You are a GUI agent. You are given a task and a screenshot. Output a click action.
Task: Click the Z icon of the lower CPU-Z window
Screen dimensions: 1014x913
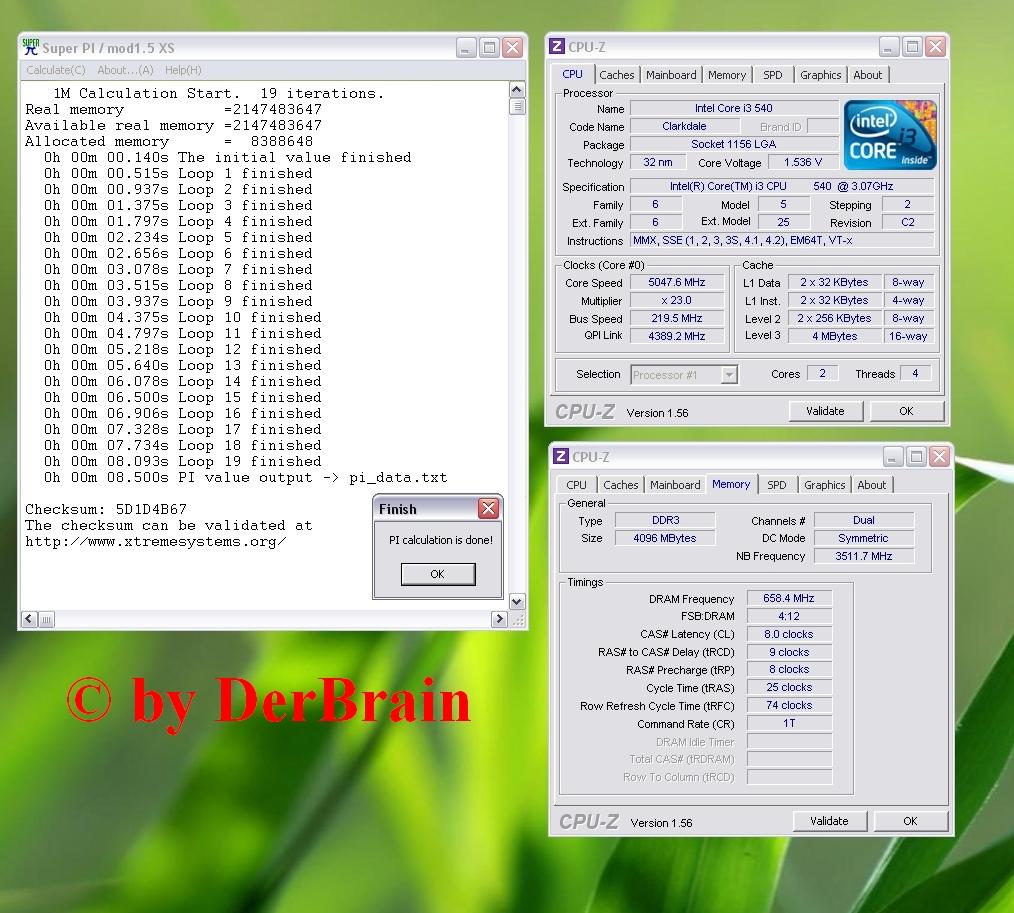coord(561,456)
